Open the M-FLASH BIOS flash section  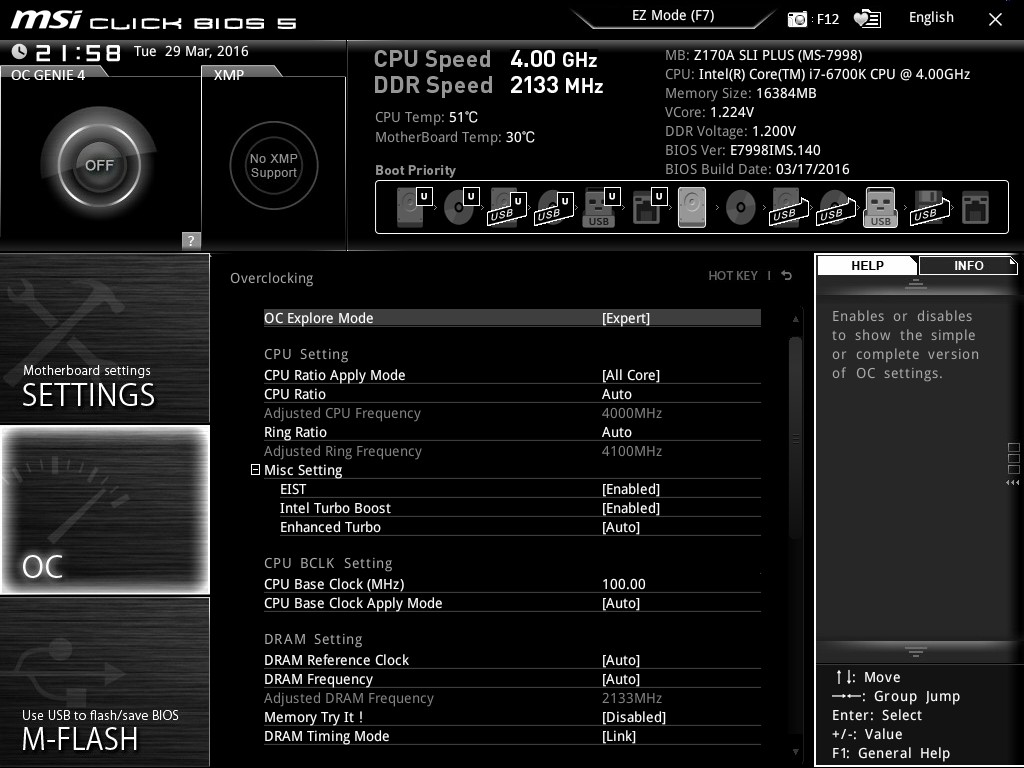pyautogui.click(x=104, y=682)
